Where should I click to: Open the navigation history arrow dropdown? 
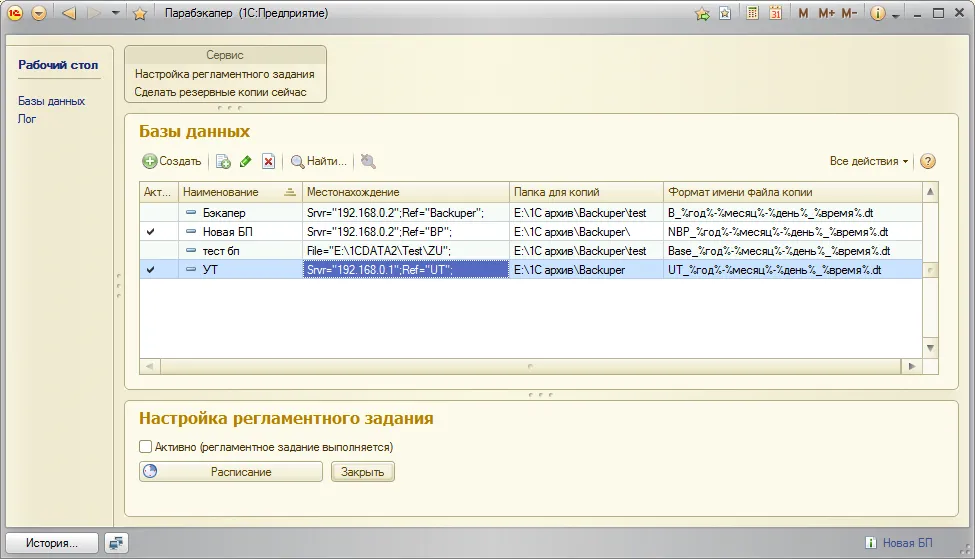tap(116, 14)
